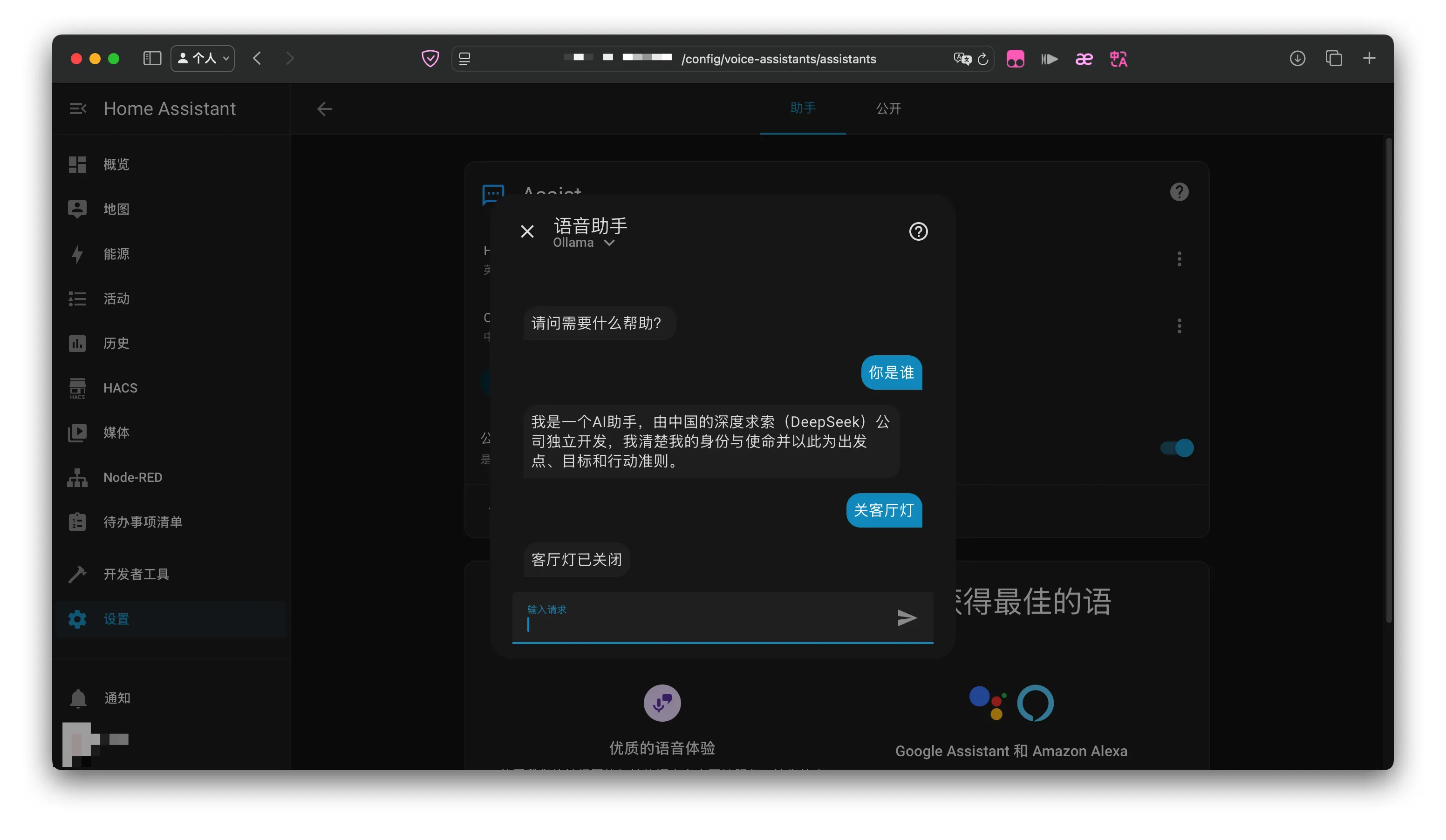The width and height of the screenshot is (1446, 840).
Task: Switch to the 公开 tab
Action: pyautogui.click(x=888, y=108)
